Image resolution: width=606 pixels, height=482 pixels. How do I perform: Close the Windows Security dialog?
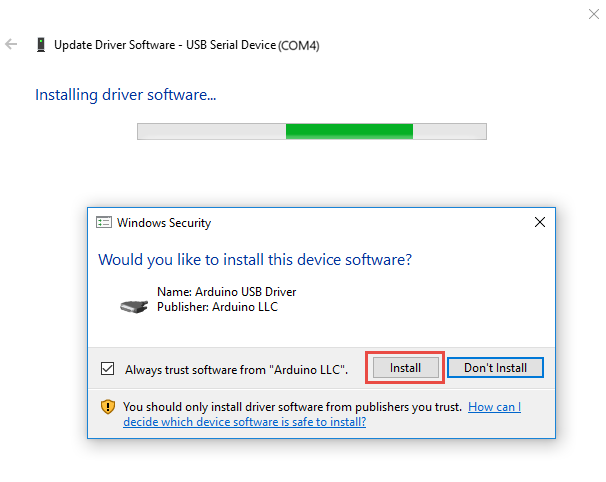pos(540,223)
